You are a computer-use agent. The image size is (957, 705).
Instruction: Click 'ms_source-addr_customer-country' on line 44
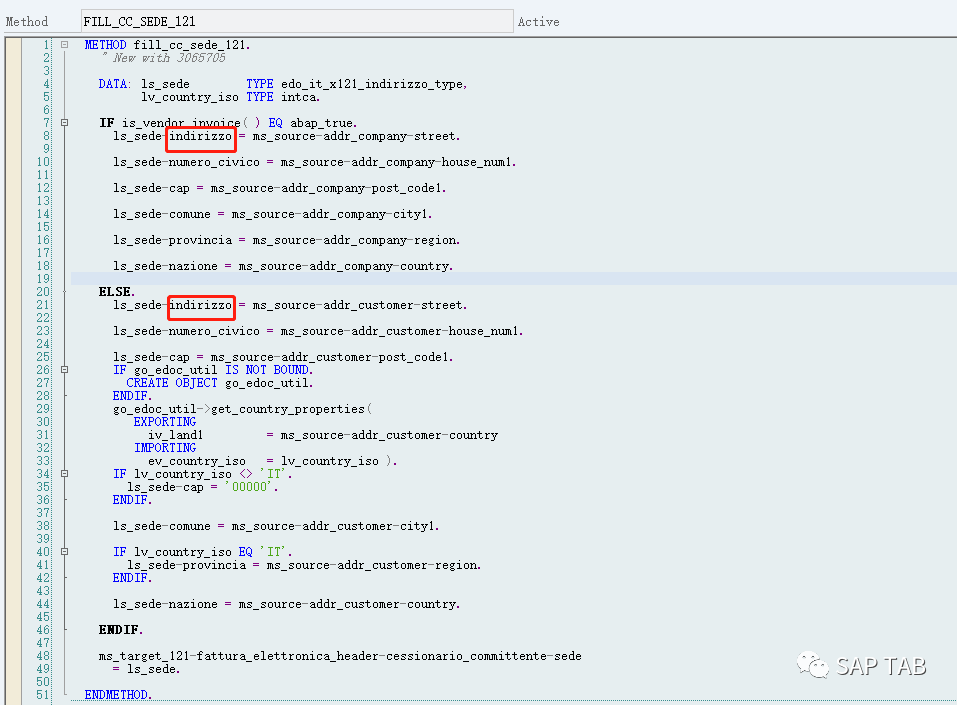pos(349,604)
